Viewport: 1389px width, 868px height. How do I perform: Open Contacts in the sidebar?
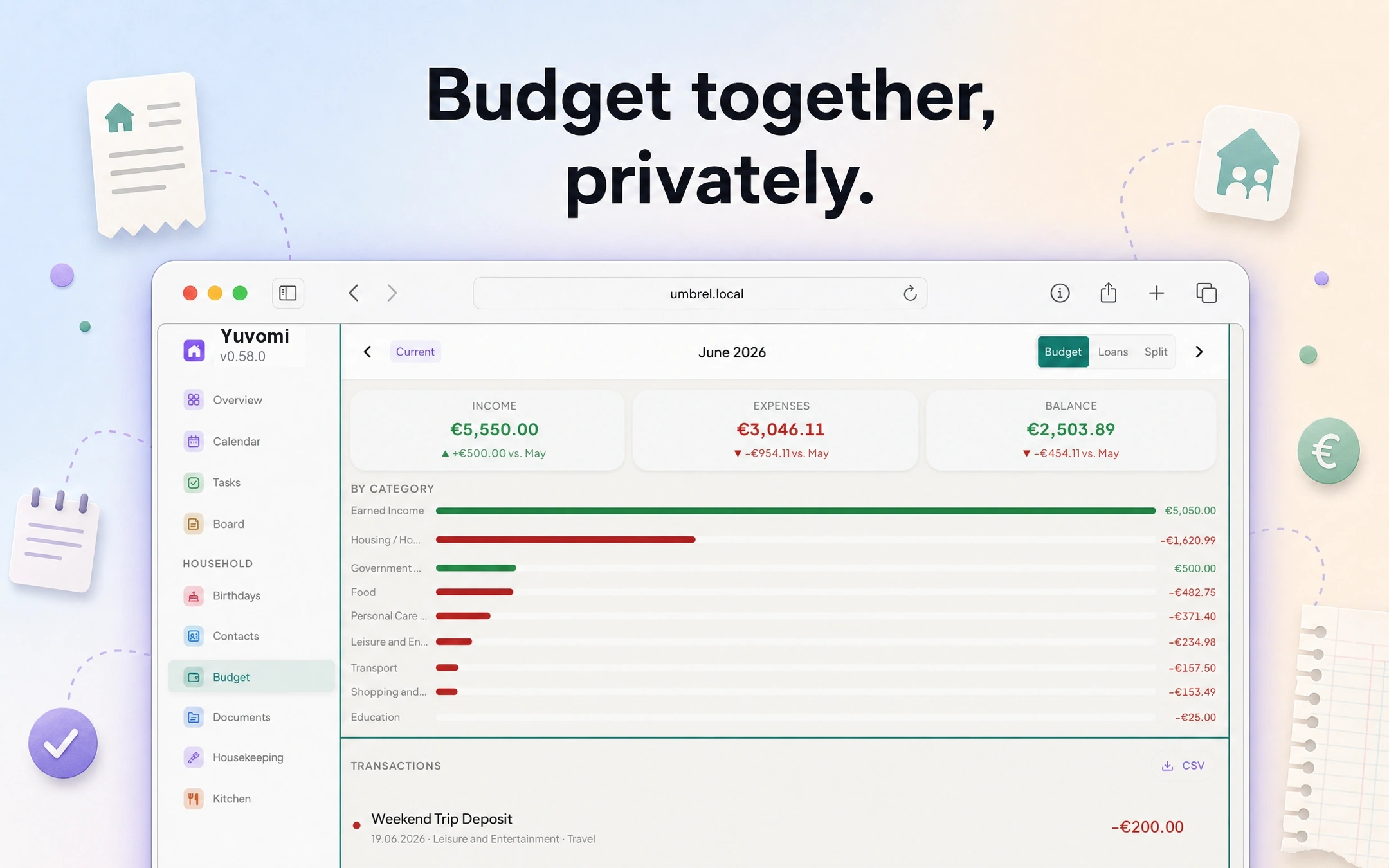pyautogui.click(x=235, y=636)
